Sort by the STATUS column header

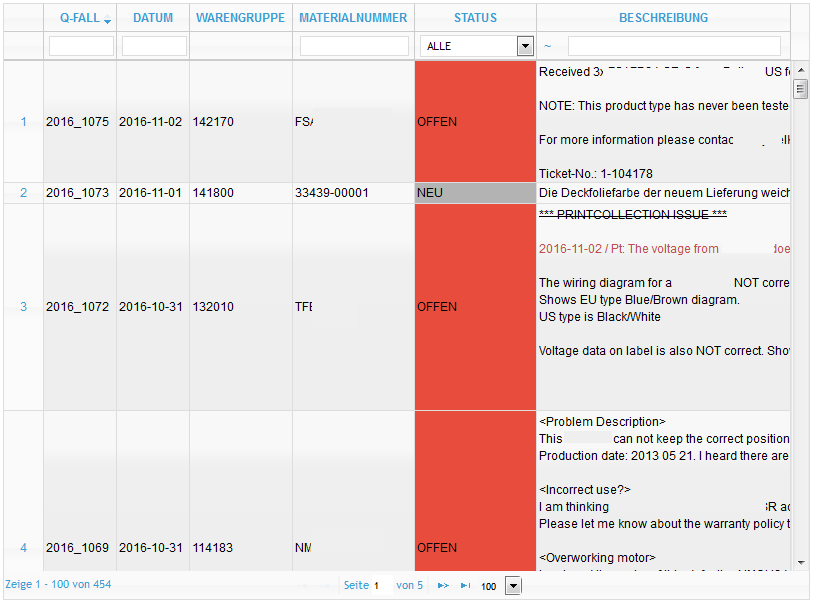point(476,18)
